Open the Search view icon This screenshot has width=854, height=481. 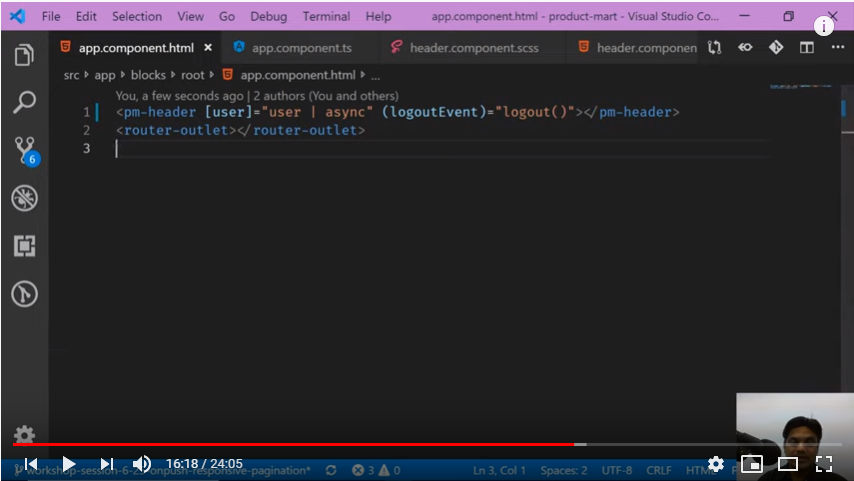click(x=24, y=102)
